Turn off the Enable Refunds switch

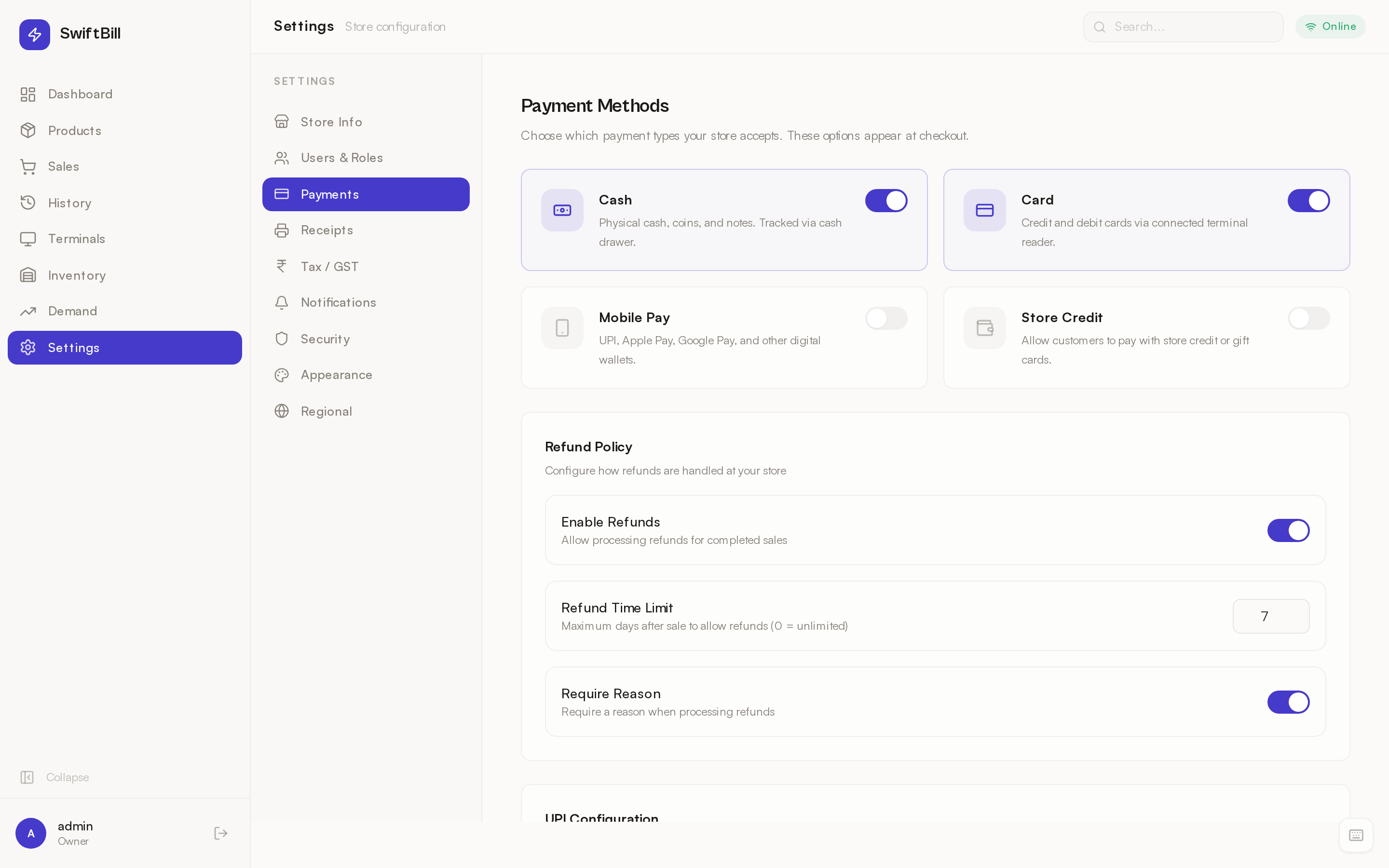(x=1288, y=530)
